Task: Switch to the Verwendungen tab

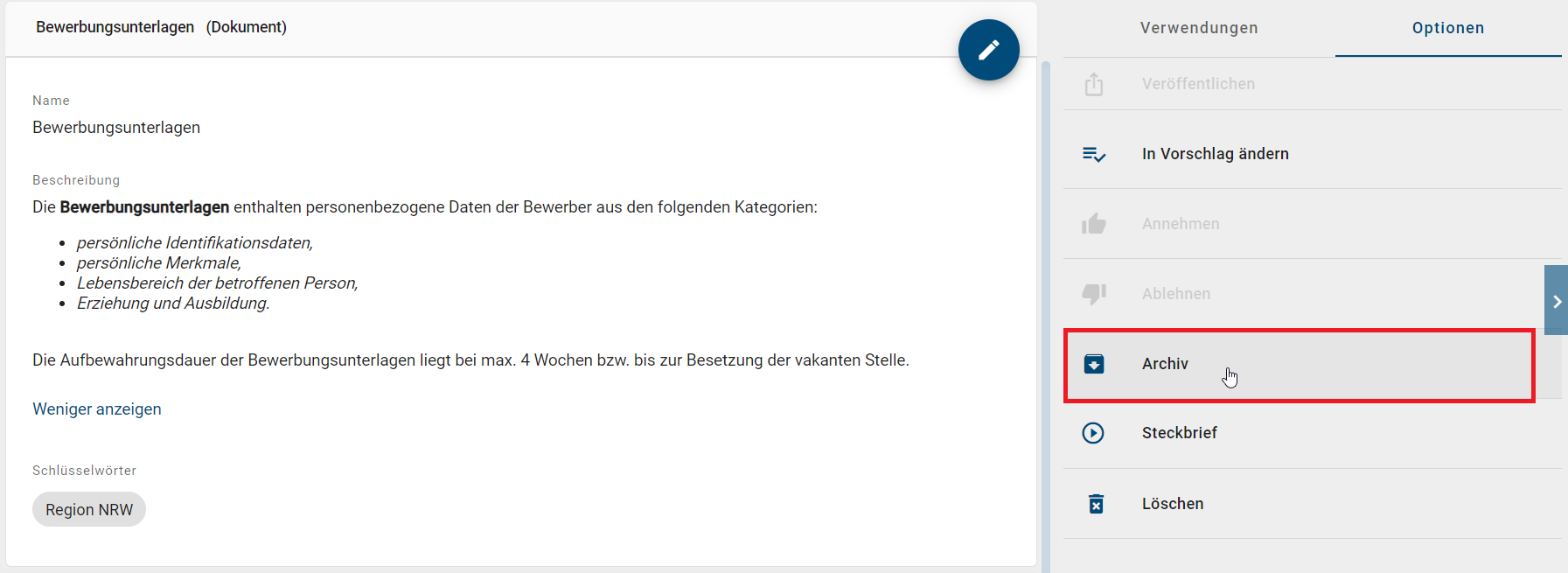Action: coord(1199,28)
